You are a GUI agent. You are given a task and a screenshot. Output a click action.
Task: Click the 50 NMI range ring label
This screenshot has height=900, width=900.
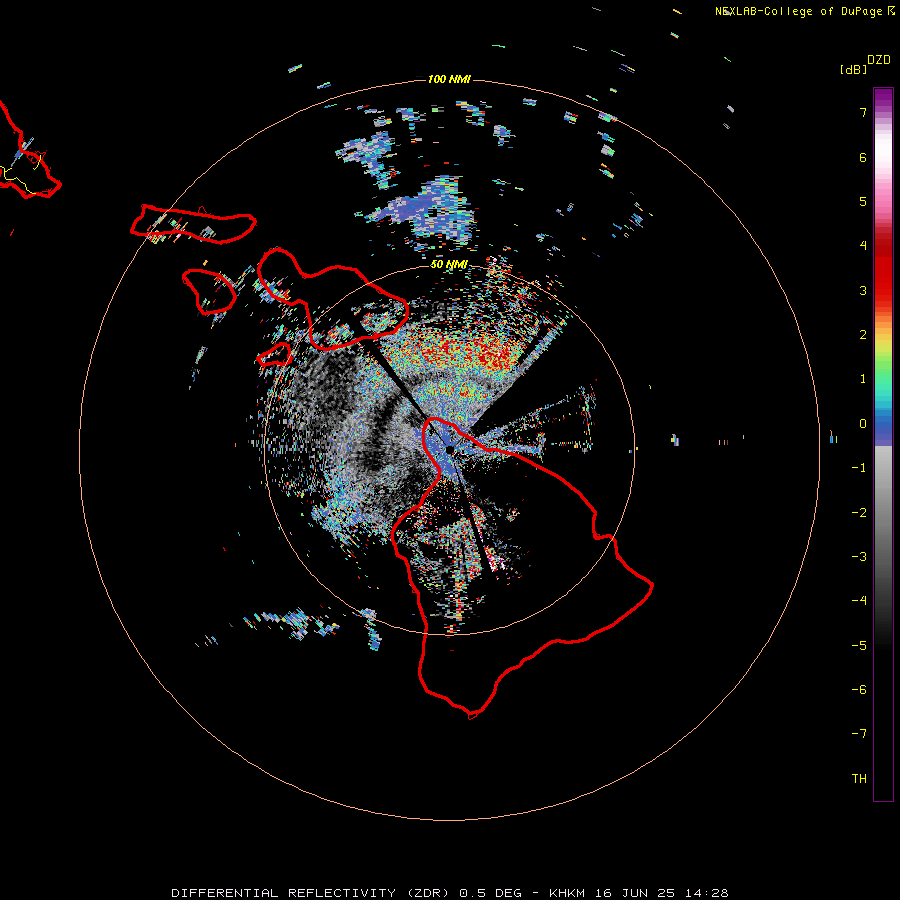449,265
